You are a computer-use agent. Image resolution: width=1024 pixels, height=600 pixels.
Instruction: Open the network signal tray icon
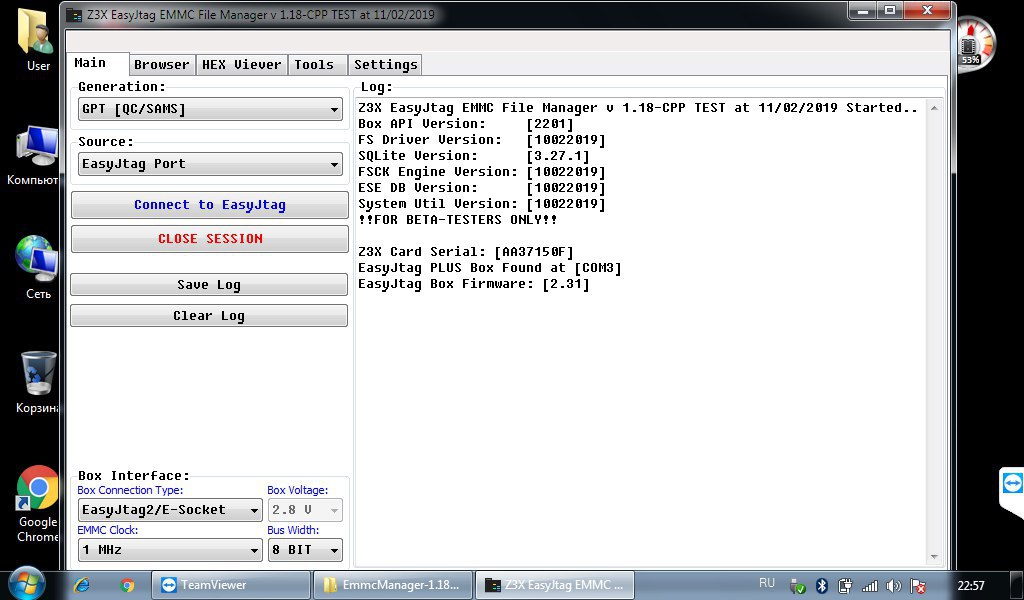(869, 586)
